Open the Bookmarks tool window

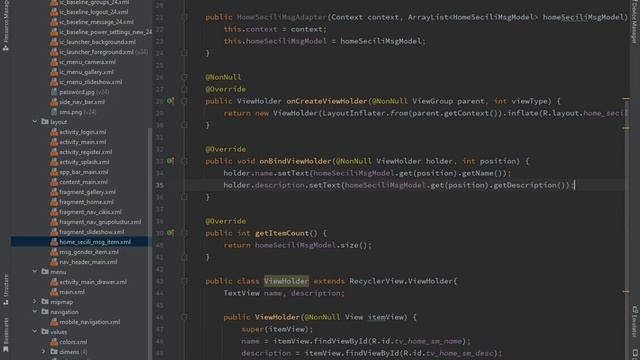[6, 335]
